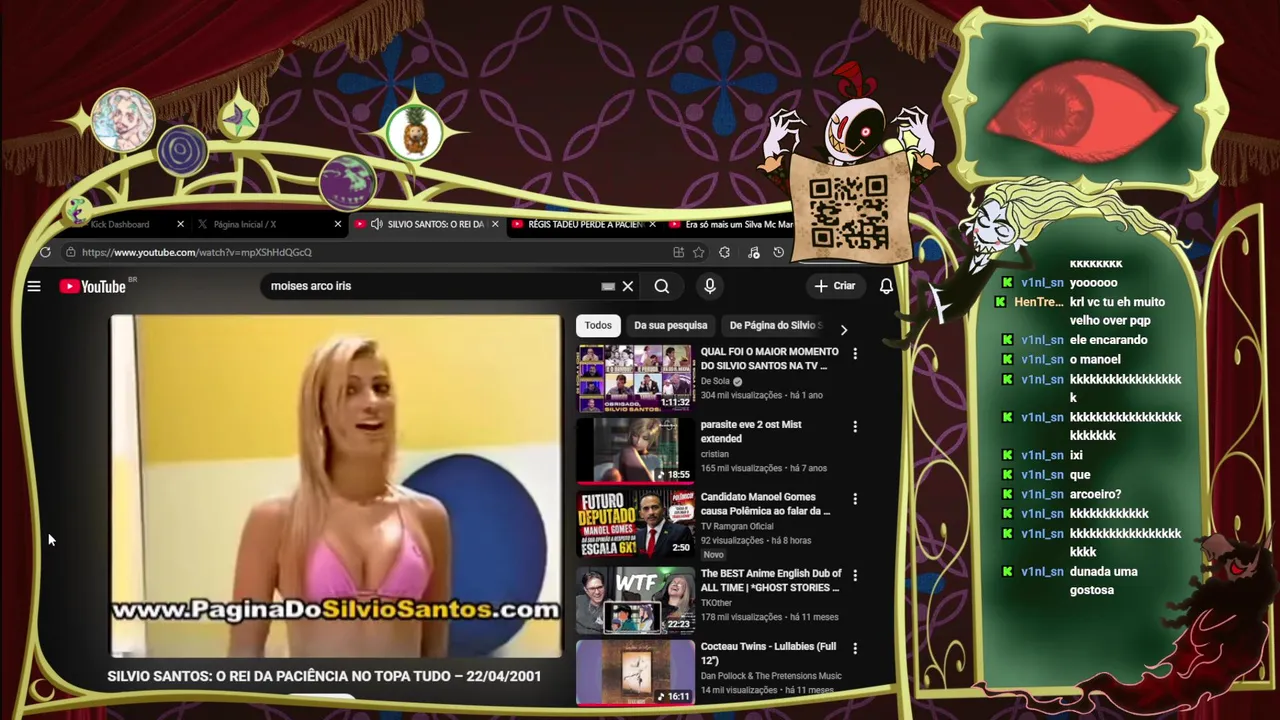Start voice search with the microphone

pyautogui.click(x=710, y=286)
